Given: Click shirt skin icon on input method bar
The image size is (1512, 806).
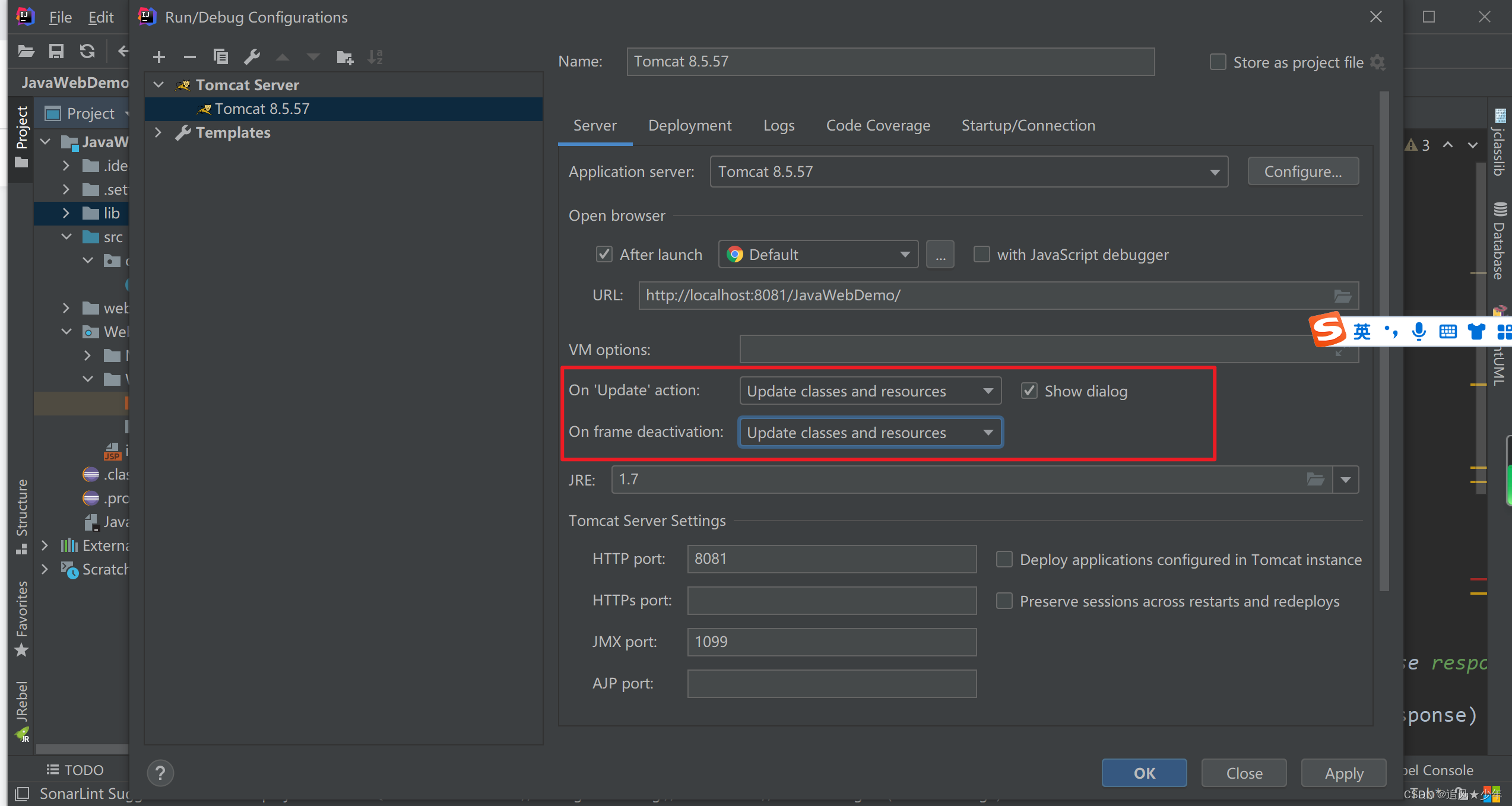Looking at the screenshot, I should coord(1476,331).
